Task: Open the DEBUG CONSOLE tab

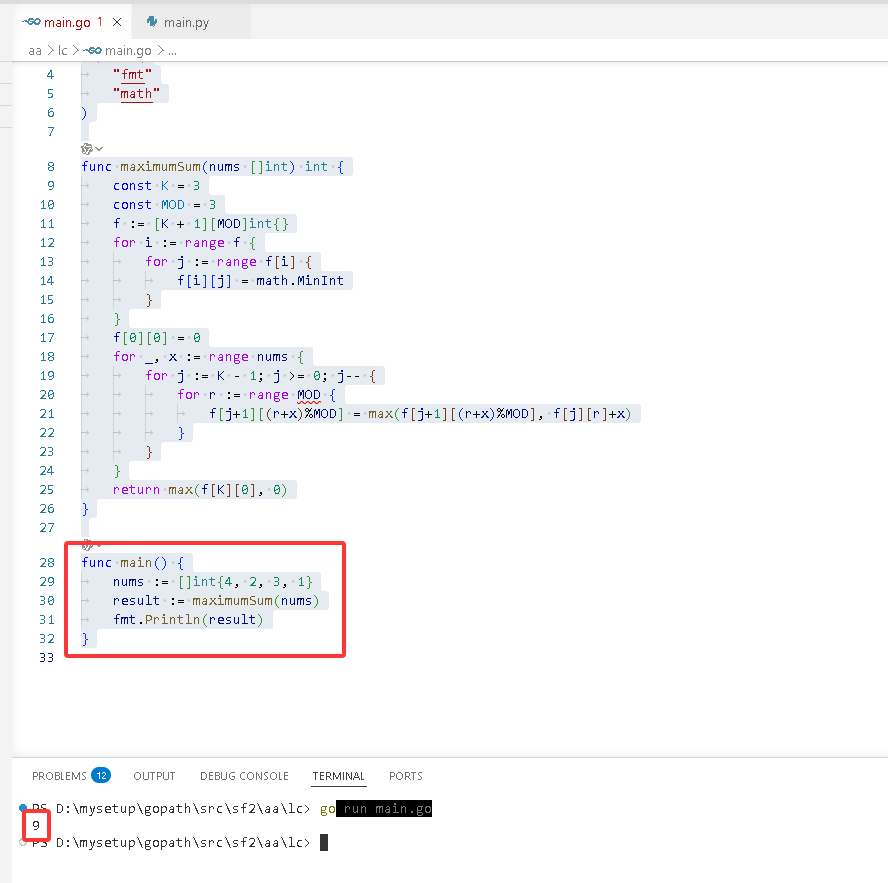Action: 244,776
